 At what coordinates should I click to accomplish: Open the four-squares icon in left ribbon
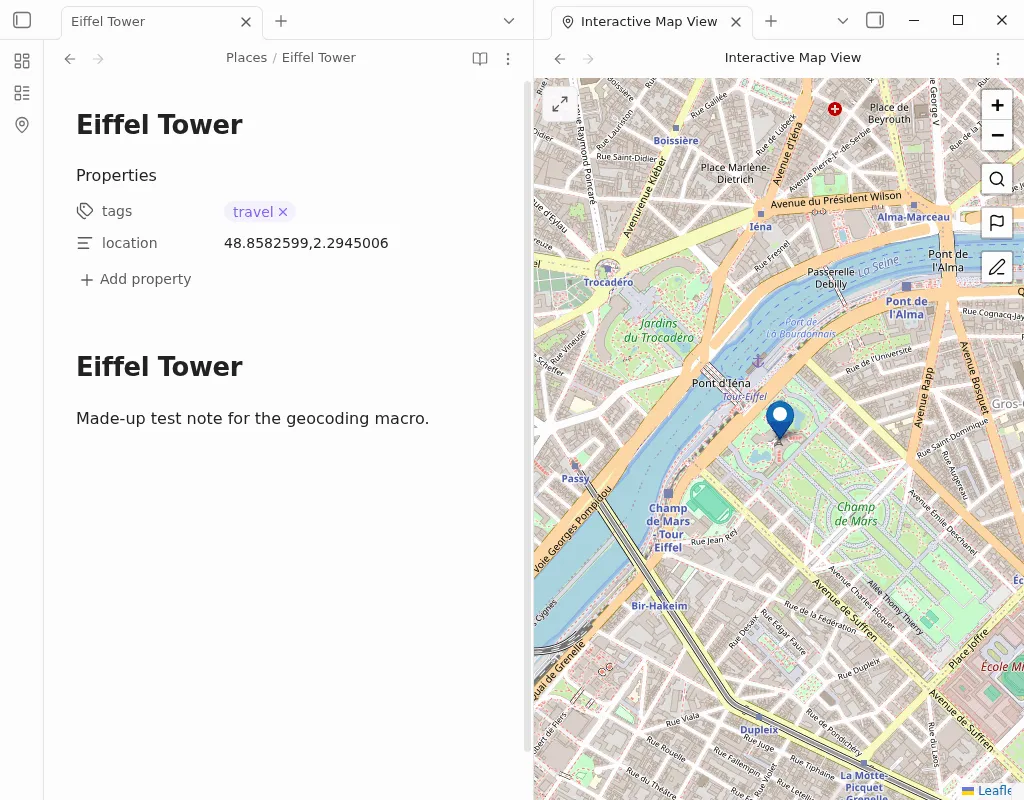(22, 61)
